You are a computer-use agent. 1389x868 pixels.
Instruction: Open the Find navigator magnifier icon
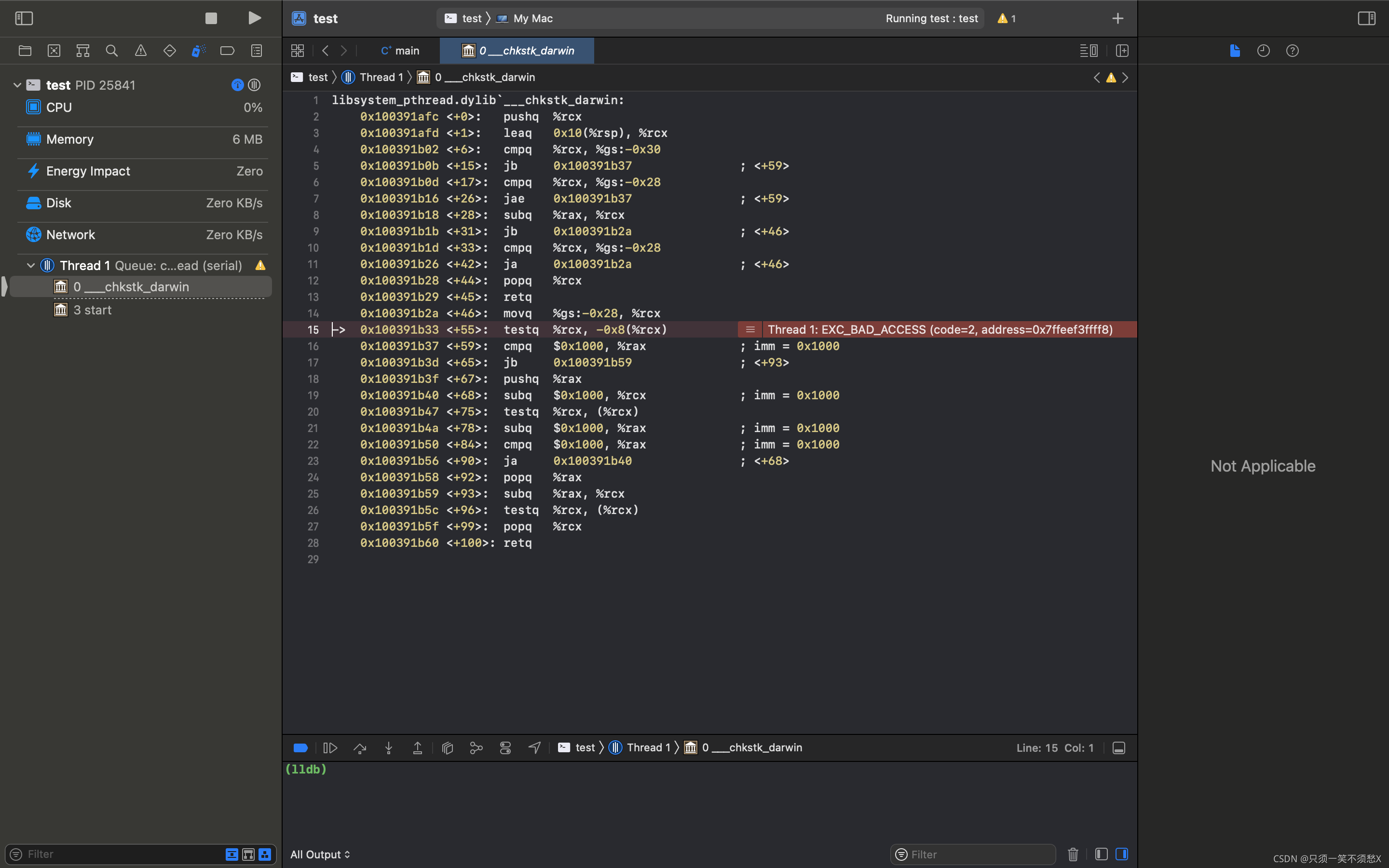[111, 51]
